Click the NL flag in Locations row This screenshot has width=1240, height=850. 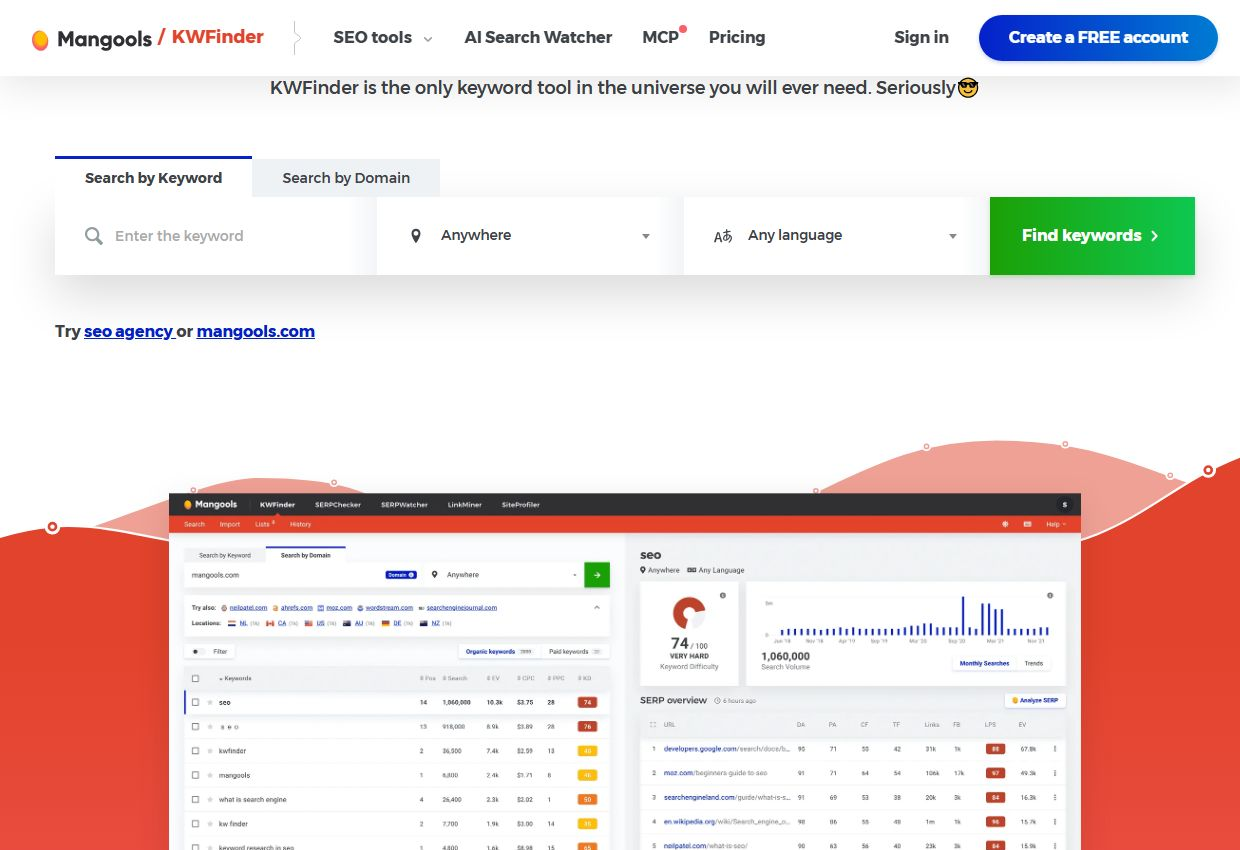point(232,623)
